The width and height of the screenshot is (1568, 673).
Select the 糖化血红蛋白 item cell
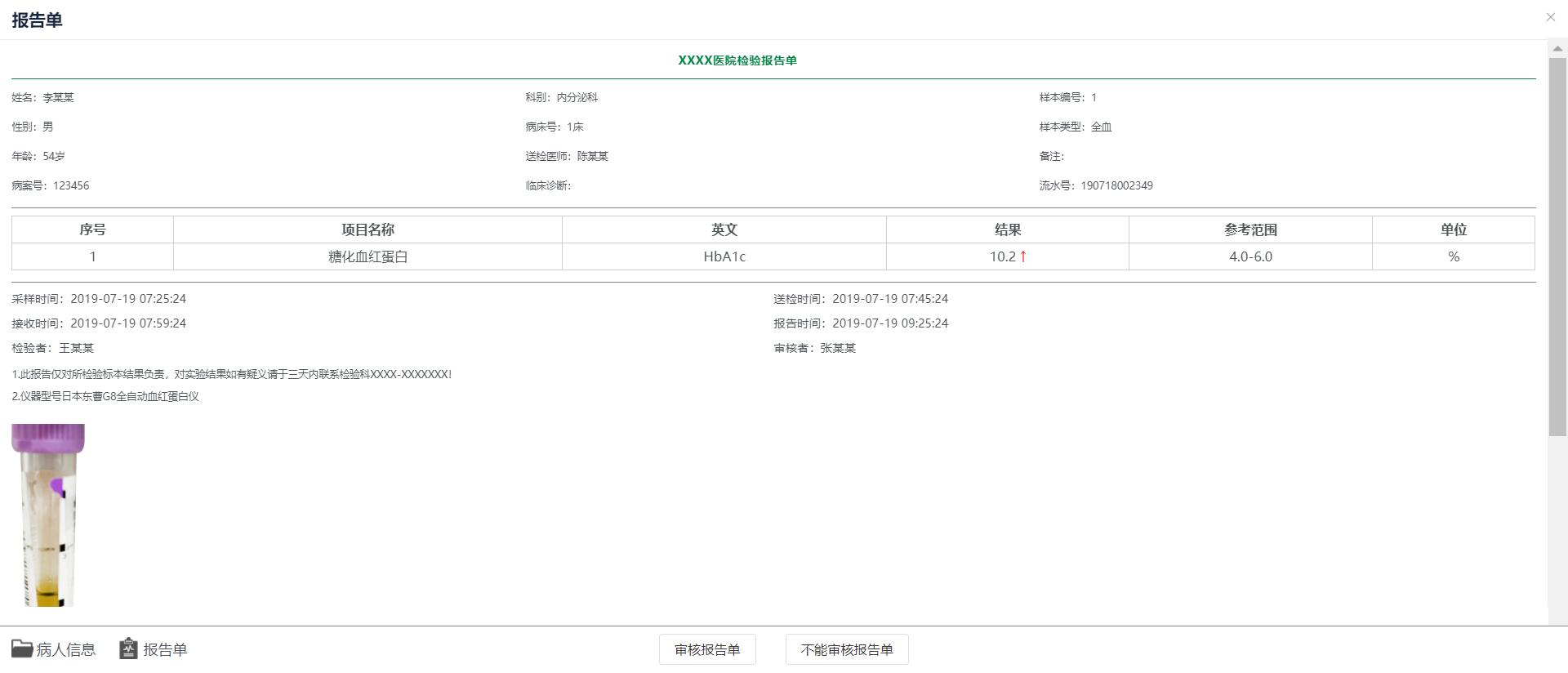click(x=367, y=256)
